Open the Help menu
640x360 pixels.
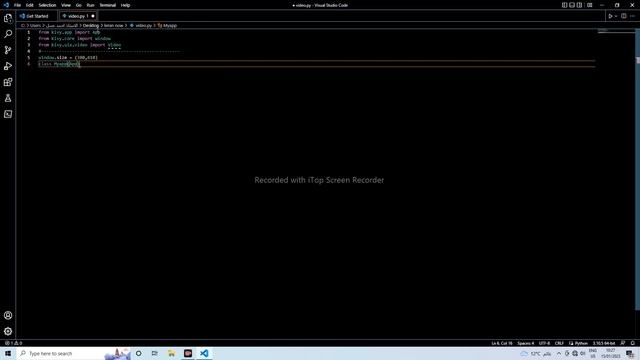tap(125, 5)
